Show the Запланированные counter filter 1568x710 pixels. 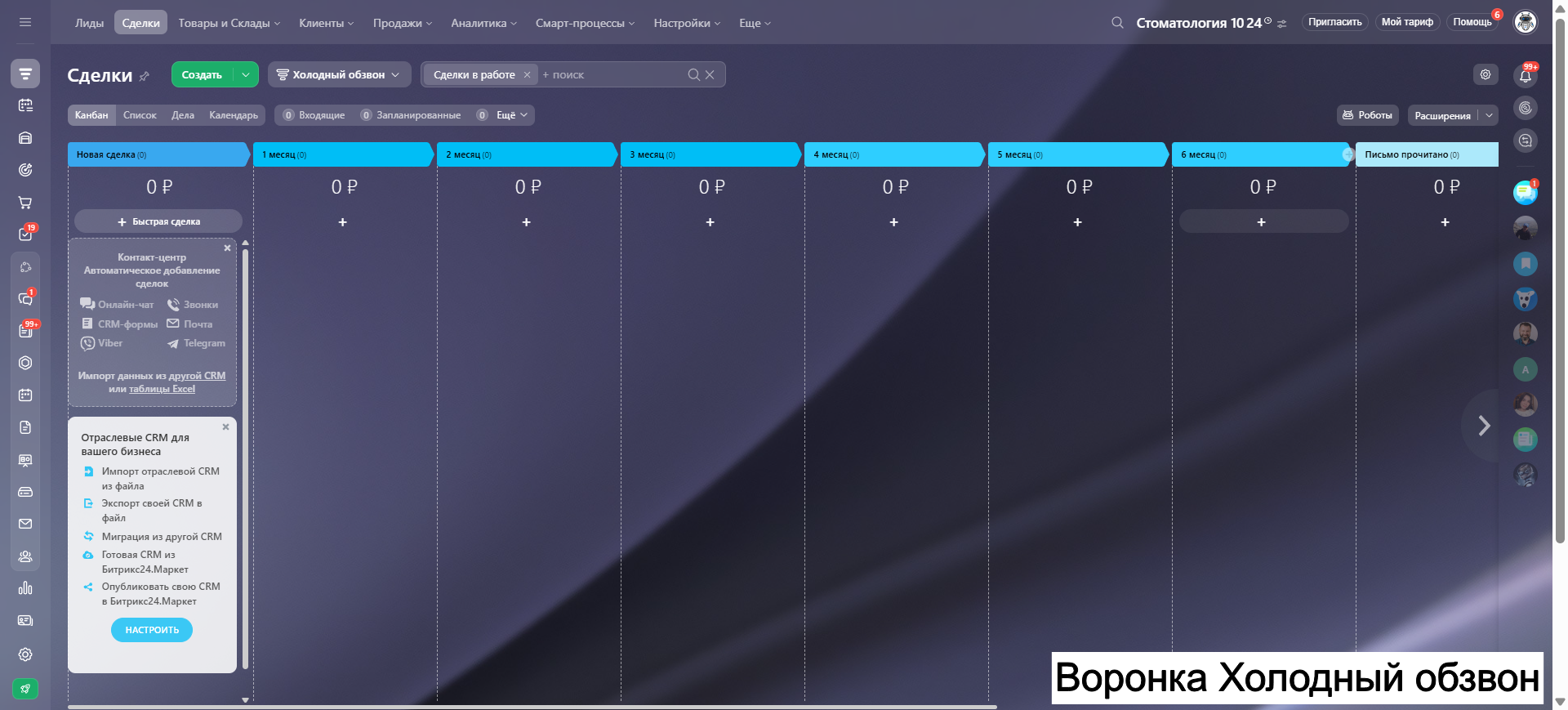coord(411,115)
